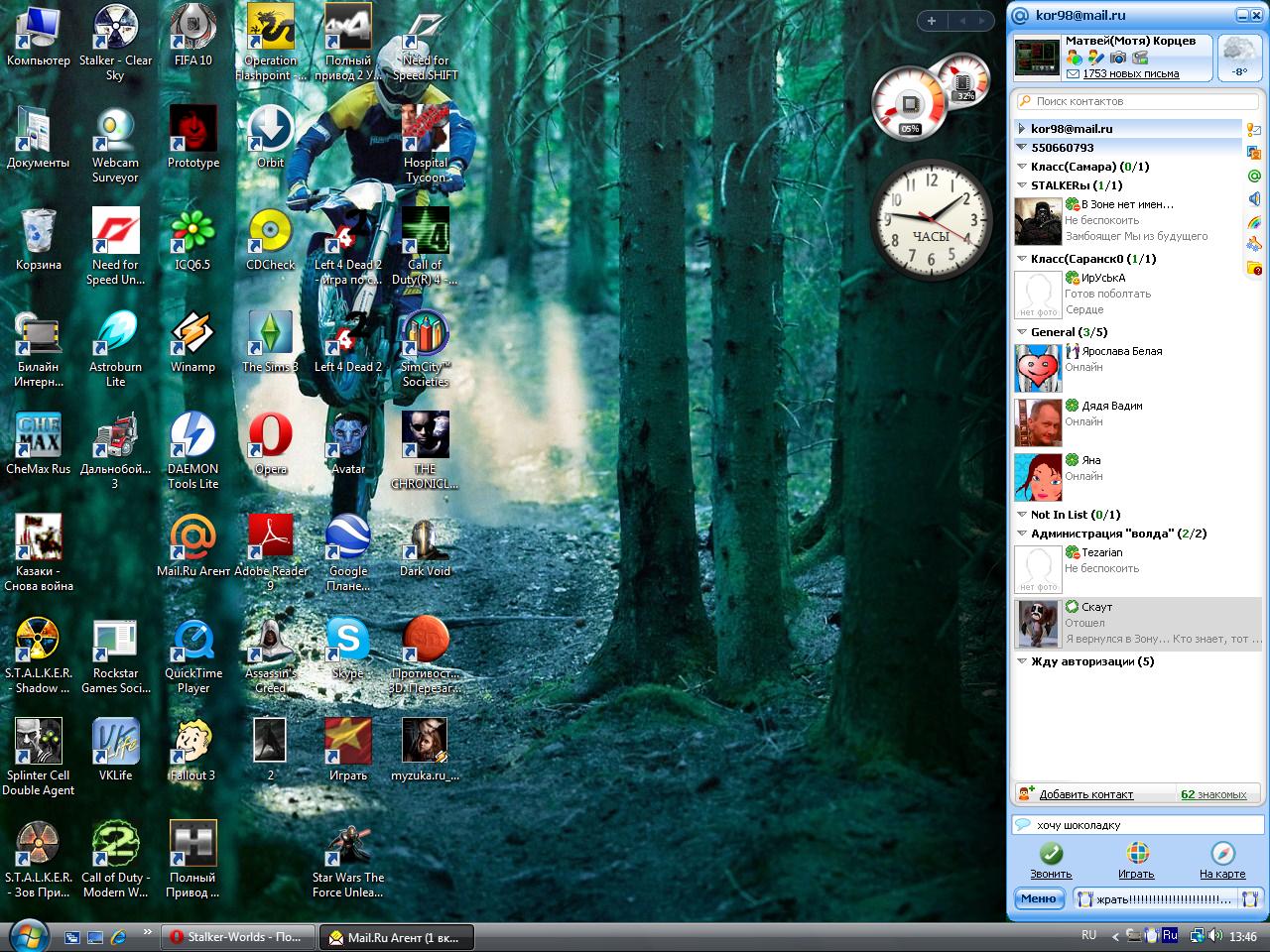Open the Корзина recycle bin
Image resolution: width=1270 pixels, height=952 pixels.
(x=38, y=239)
